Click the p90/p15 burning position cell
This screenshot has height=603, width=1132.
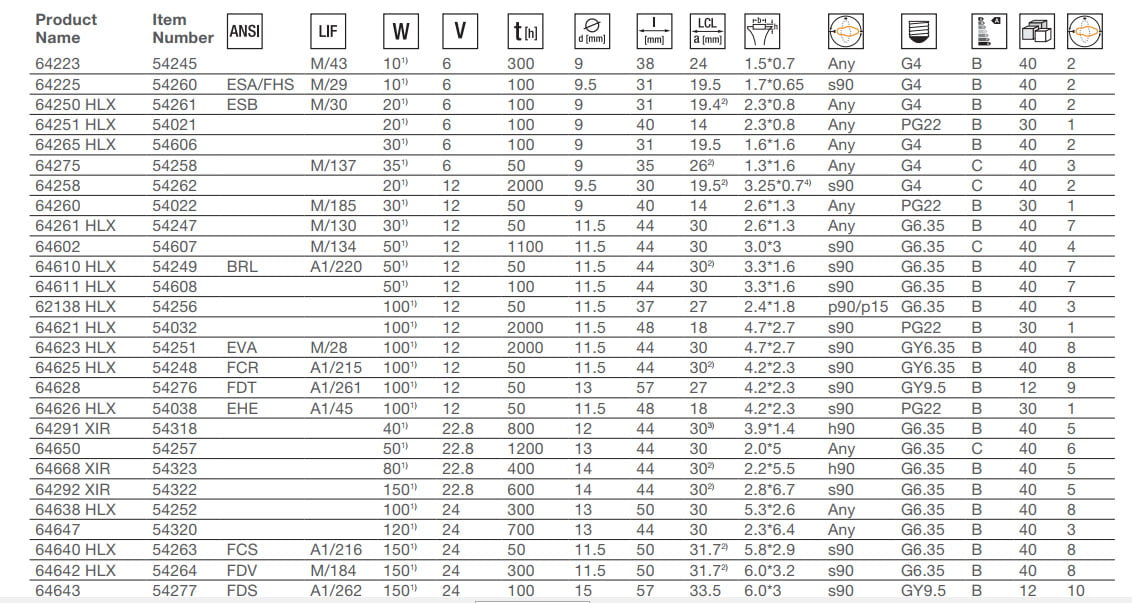coord(858,307)
